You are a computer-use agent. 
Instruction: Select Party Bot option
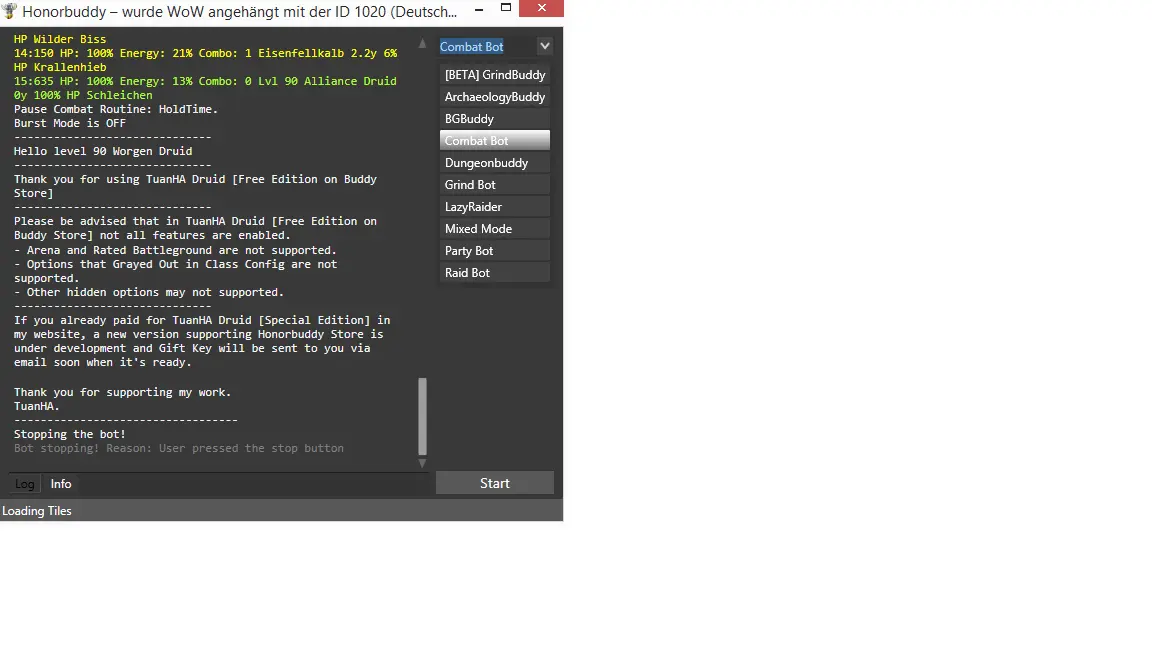(494, 251)
